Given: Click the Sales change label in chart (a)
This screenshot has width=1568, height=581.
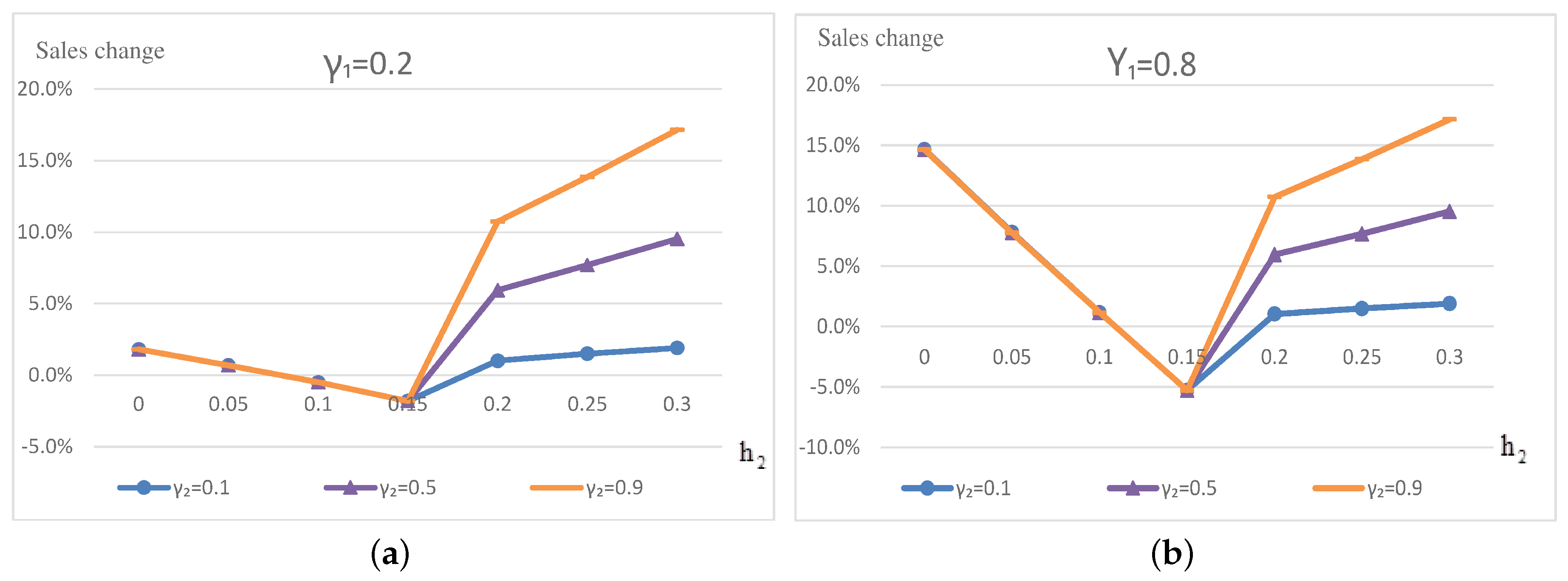Looking at the screenshot, I should coord(100,51).
